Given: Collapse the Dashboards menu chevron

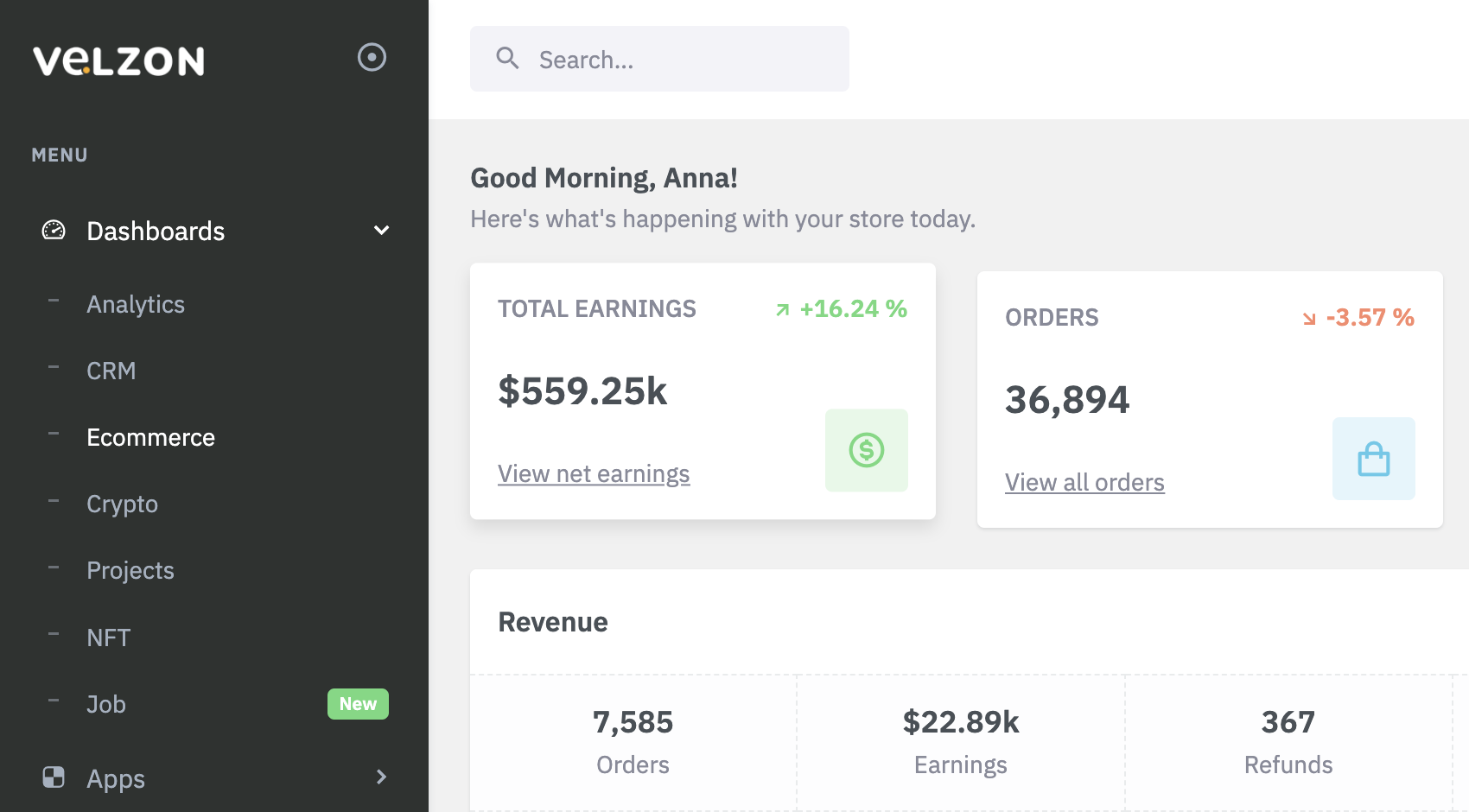Looking at the screenshot, I should click(381, 231).
